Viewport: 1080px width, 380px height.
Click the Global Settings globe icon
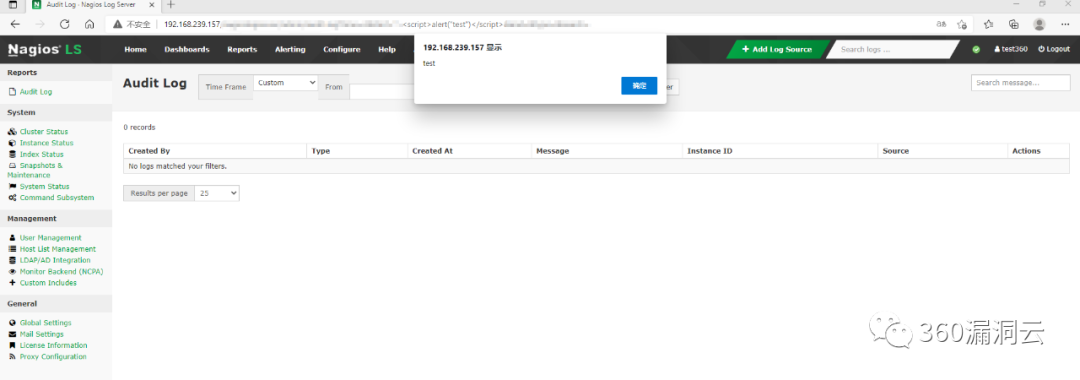click(12, 323)
